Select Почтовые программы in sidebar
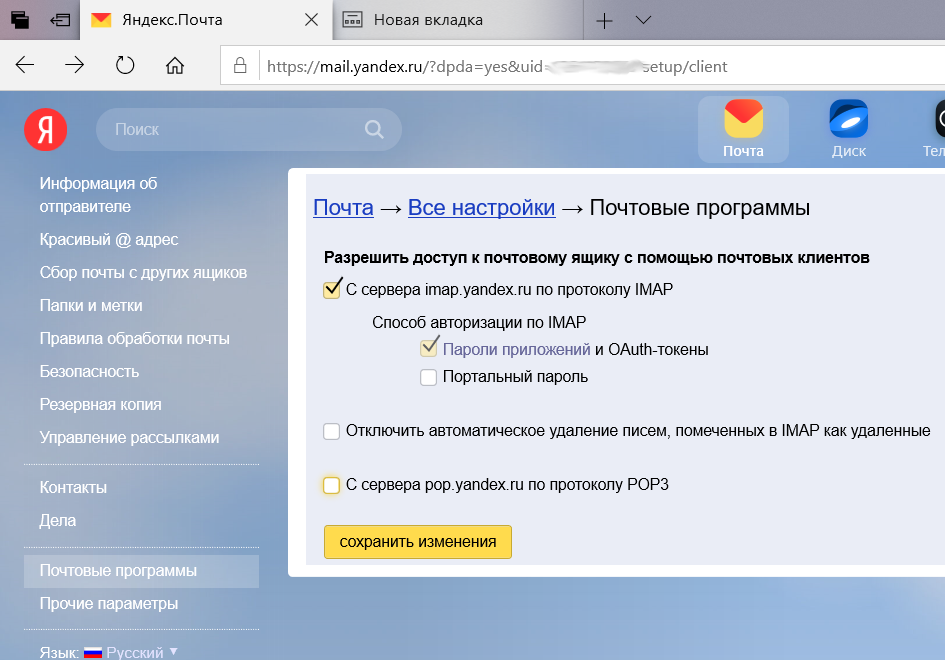945x660 pixels. 142,571
